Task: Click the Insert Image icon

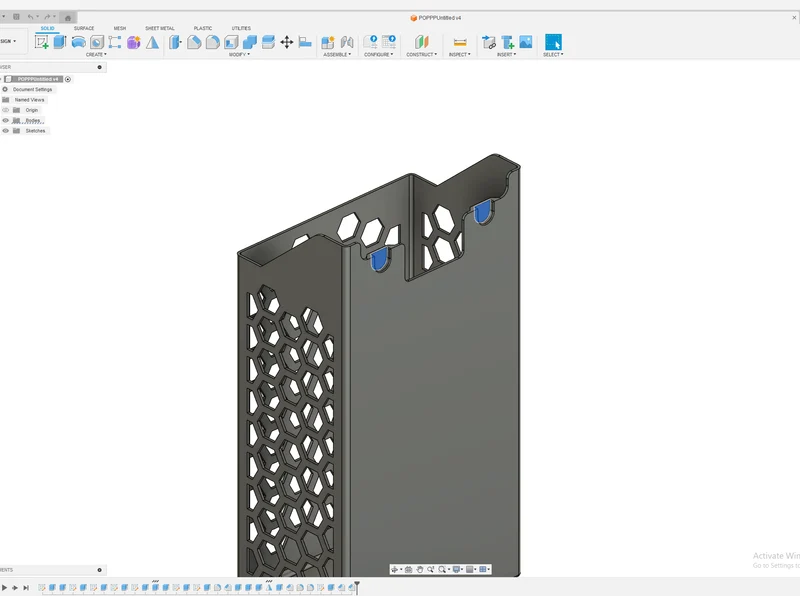Action: pos(526,42)
